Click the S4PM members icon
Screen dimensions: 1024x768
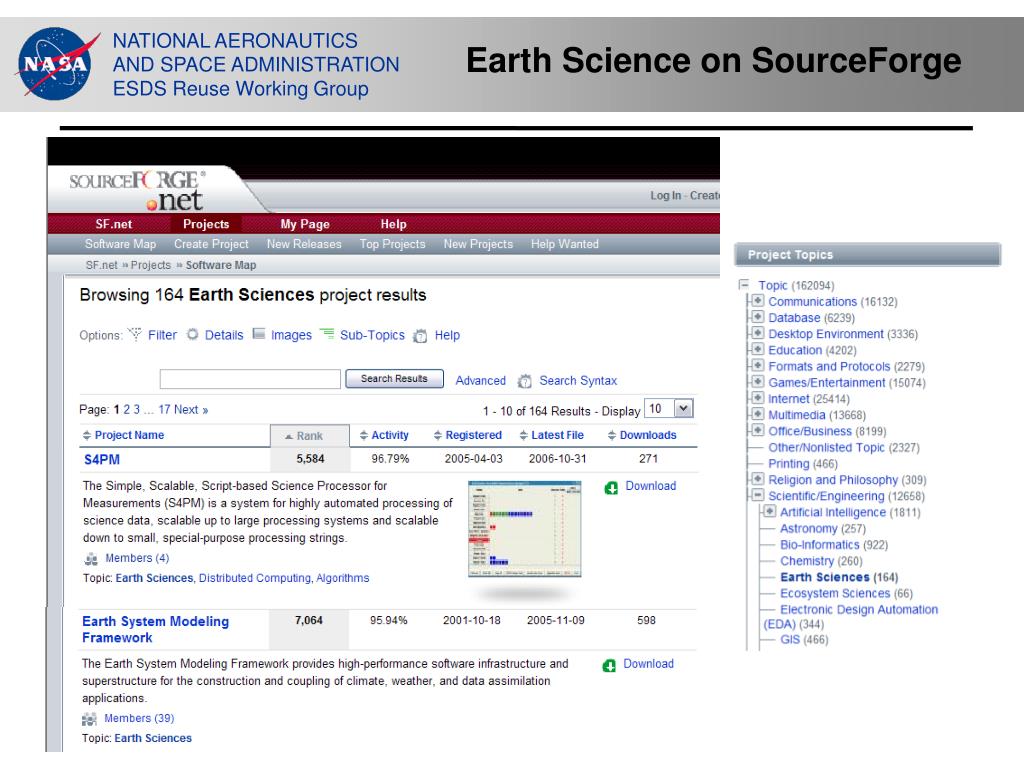click(x=91, y=559)
